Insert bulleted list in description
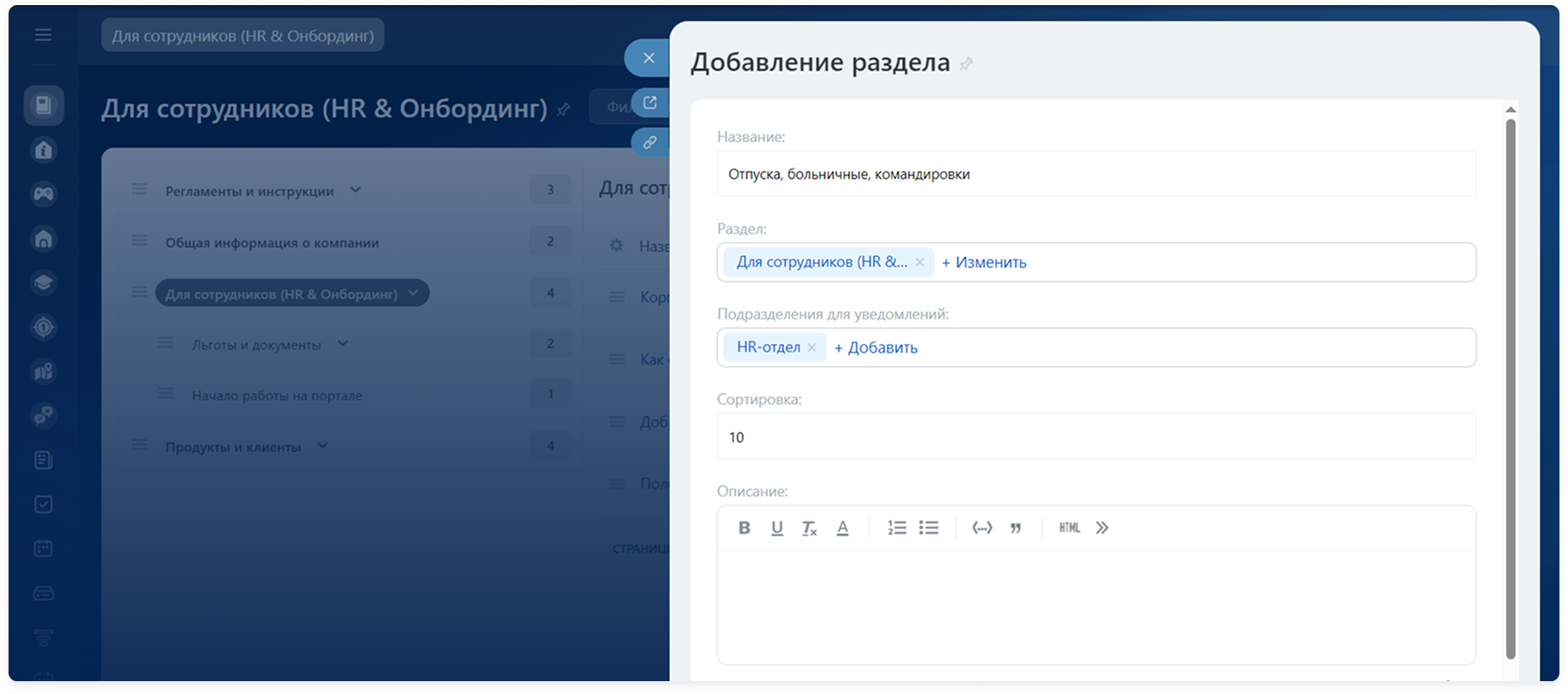The image size is (1568, 694). pyautogui.click(x=929, y=528)
